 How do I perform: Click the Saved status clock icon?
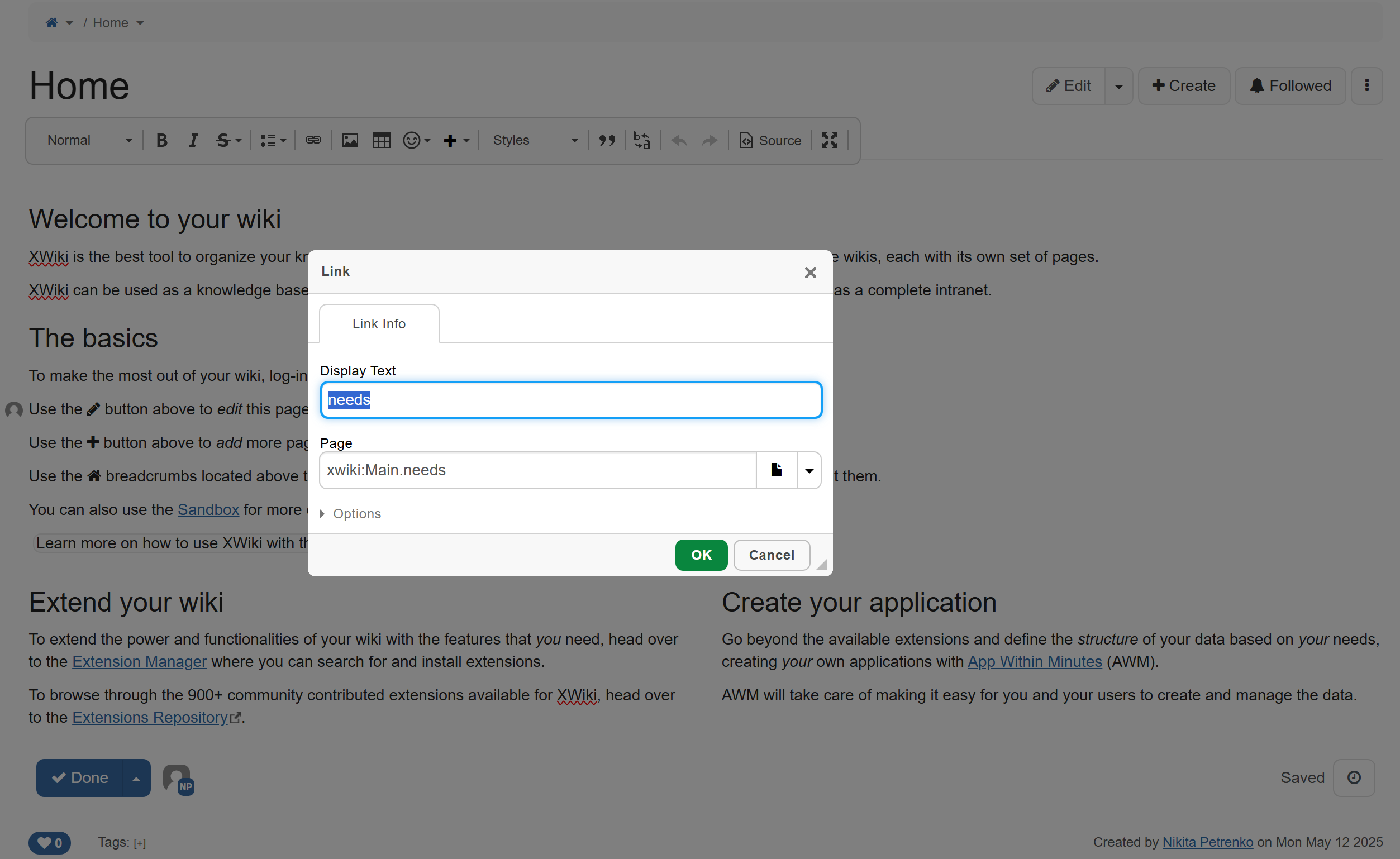tap(1354, 778)
